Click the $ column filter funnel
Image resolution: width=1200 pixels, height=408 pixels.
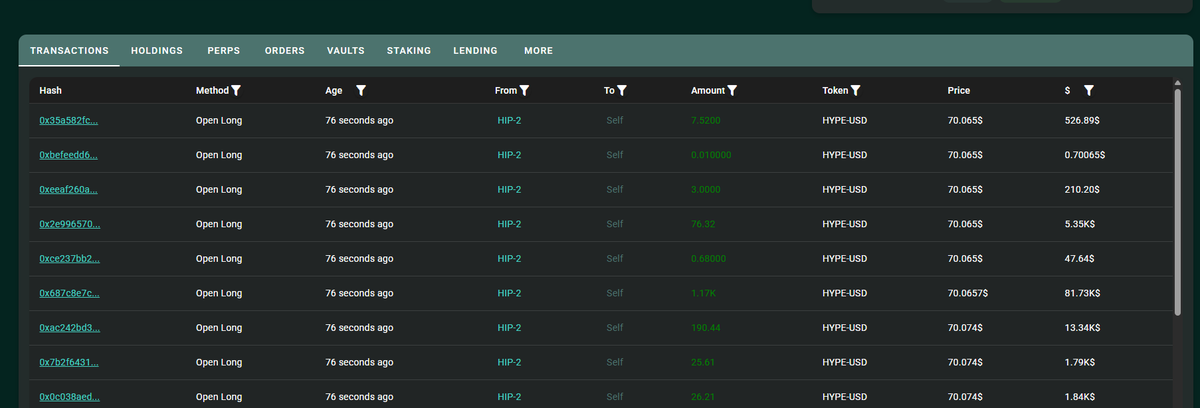[1089, 90]
